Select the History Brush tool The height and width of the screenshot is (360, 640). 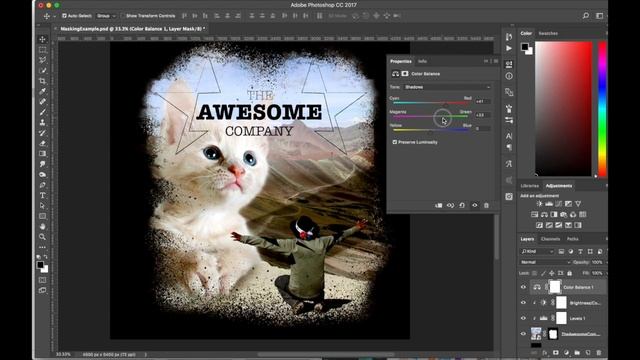pos(42,133)
